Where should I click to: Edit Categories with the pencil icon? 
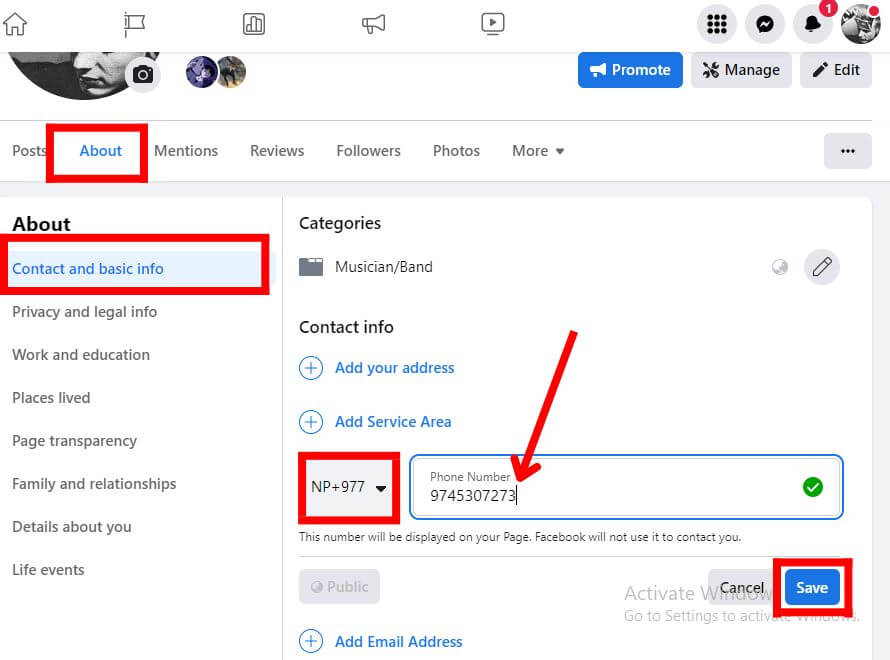pos(822,267)
